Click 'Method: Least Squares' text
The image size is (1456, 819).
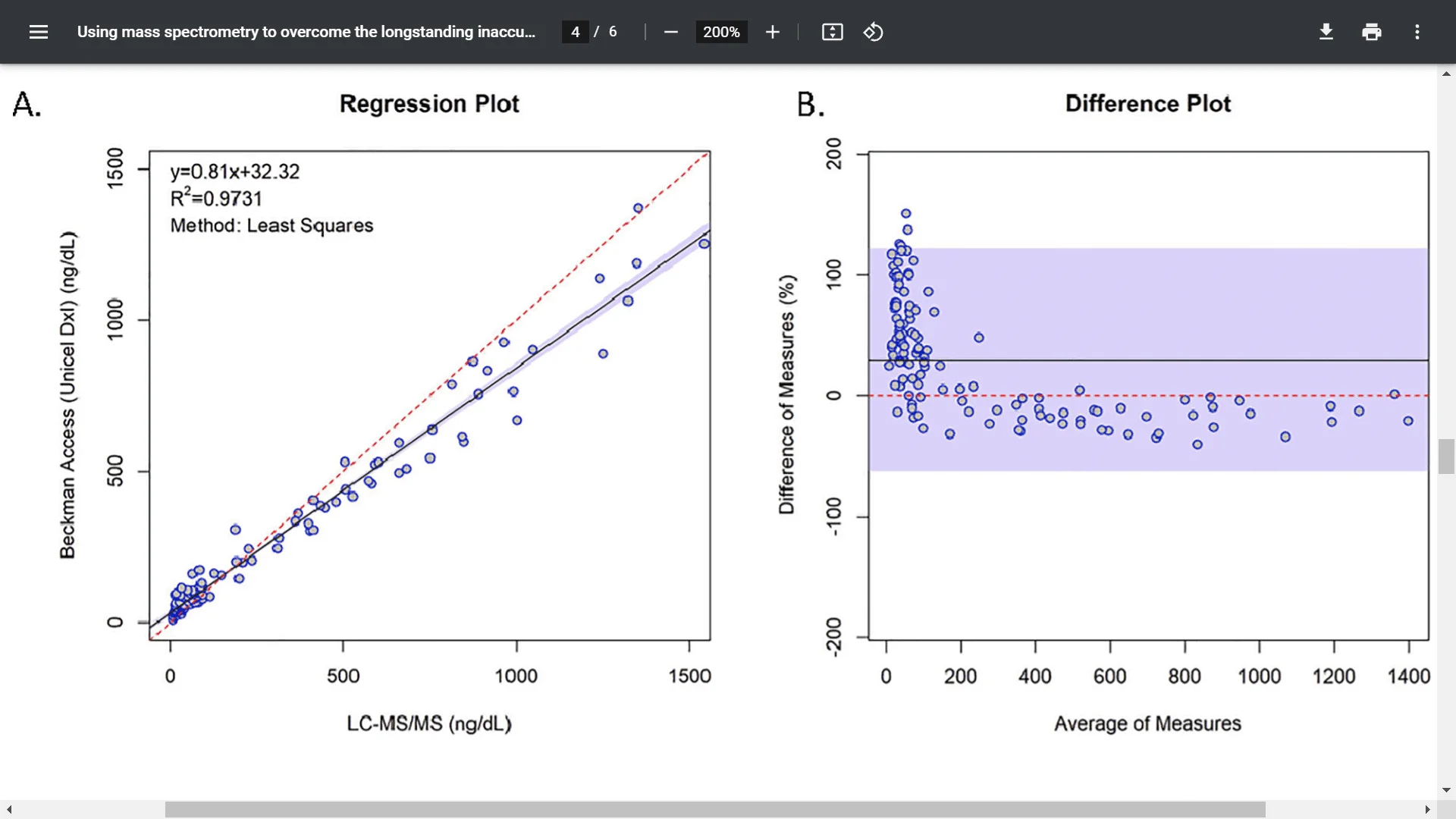click(x=271, y=225)
